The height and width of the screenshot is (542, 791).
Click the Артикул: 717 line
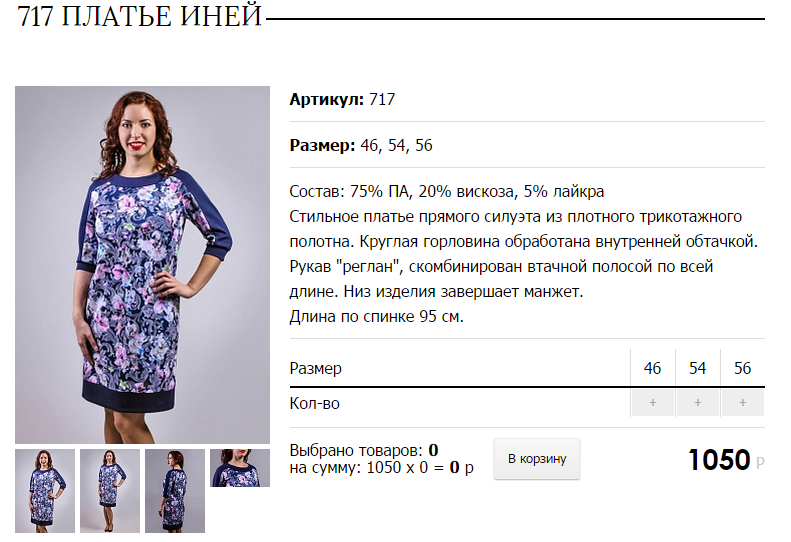342,99
